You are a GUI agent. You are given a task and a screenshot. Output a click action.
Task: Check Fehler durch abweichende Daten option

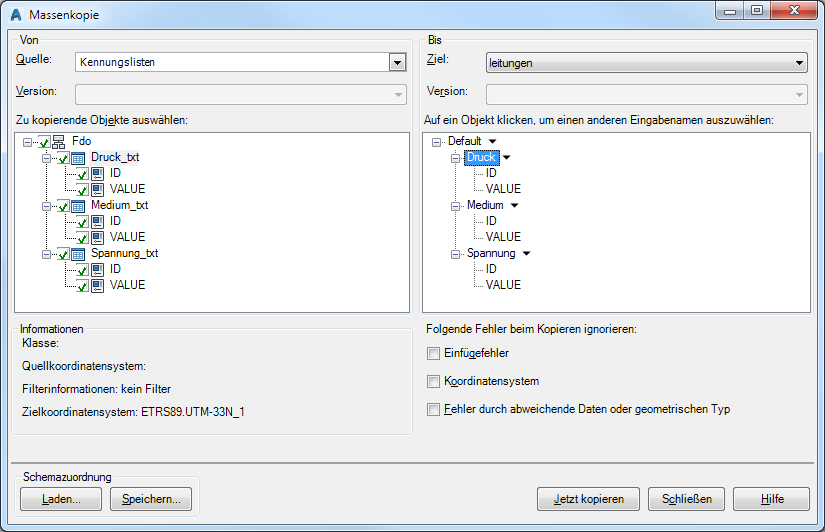pyautogui.click(x=433, y=409)
